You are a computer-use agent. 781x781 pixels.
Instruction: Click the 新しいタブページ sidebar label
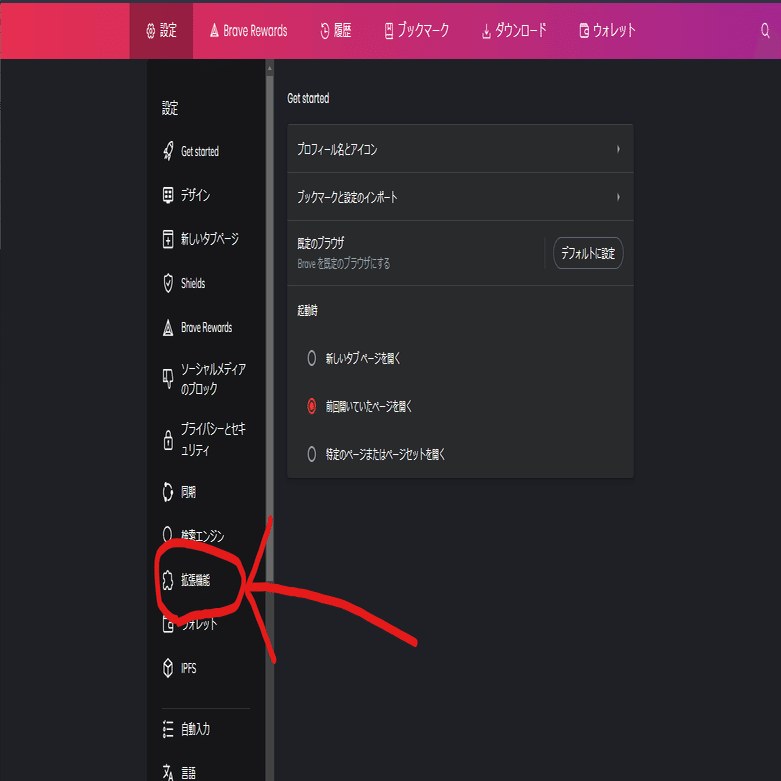tap(210, 239)
